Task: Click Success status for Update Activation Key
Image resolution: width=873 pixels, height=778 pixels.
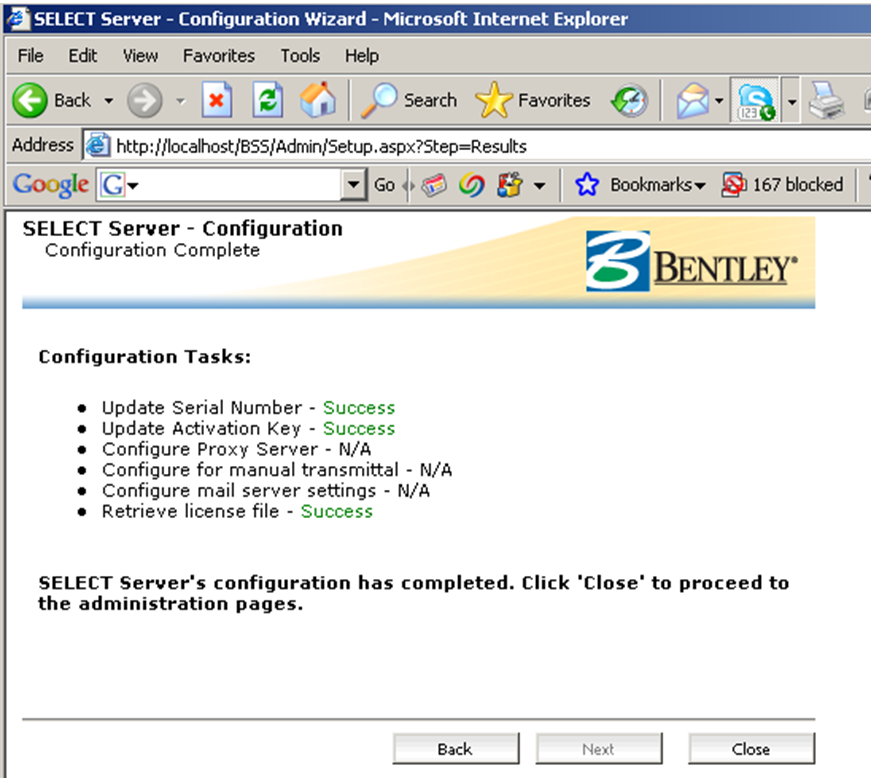Action: point(359,428)
